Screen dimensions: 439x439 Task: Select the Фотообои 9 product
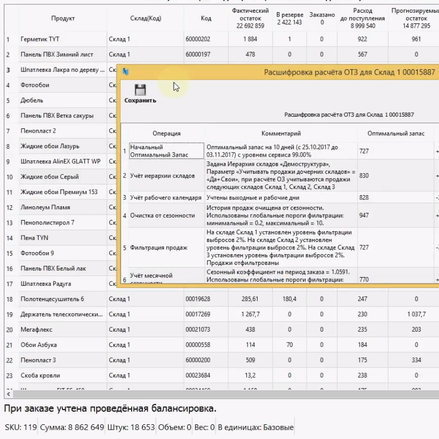click(x=37, y=253)
